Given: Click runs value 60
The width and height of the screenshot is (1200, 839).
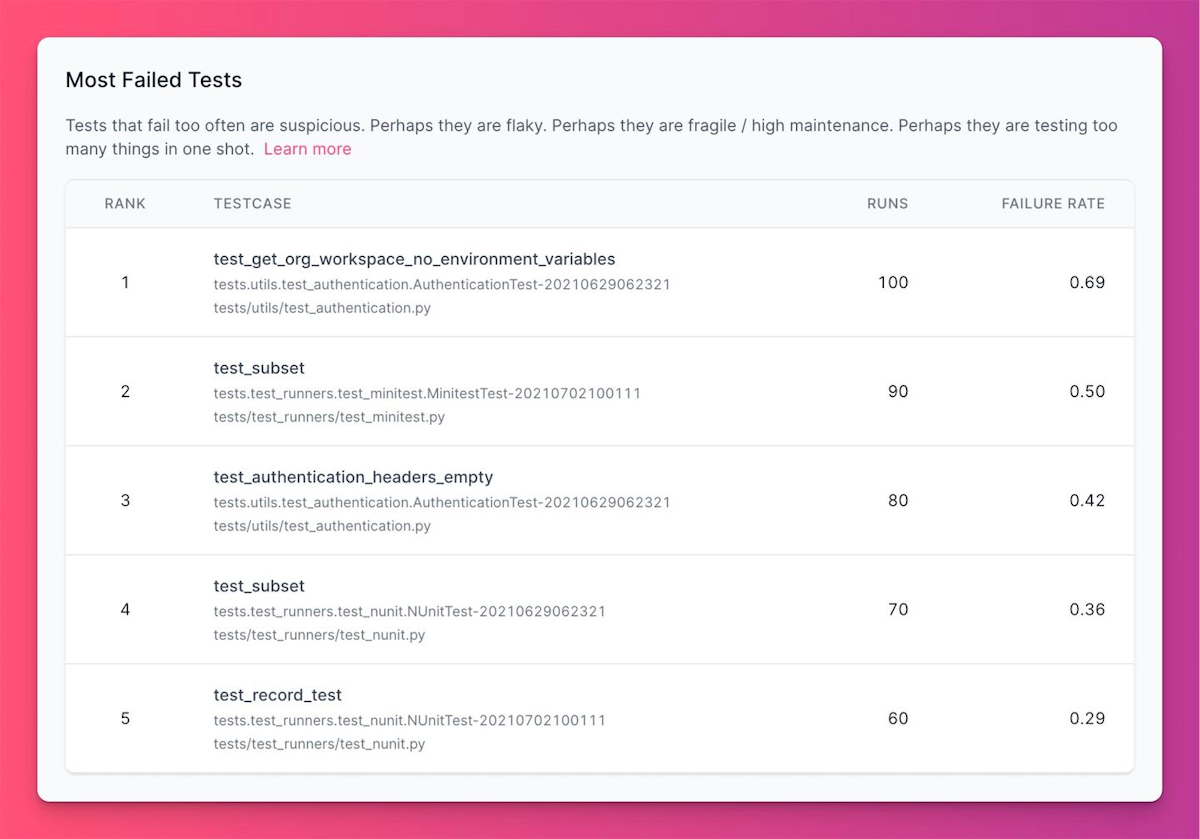Looking at the screenshot, I should coord(898,718).
